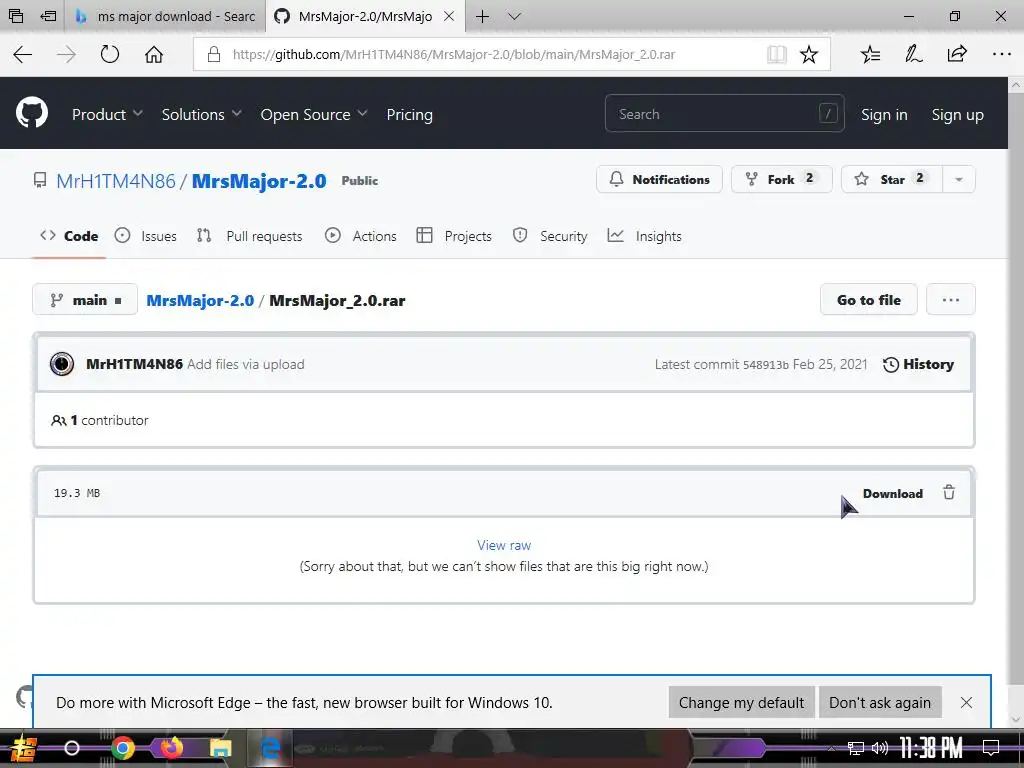Screen dimensions: 1024x768
Task: Open the browser home page icon
Action: point(153,54)
